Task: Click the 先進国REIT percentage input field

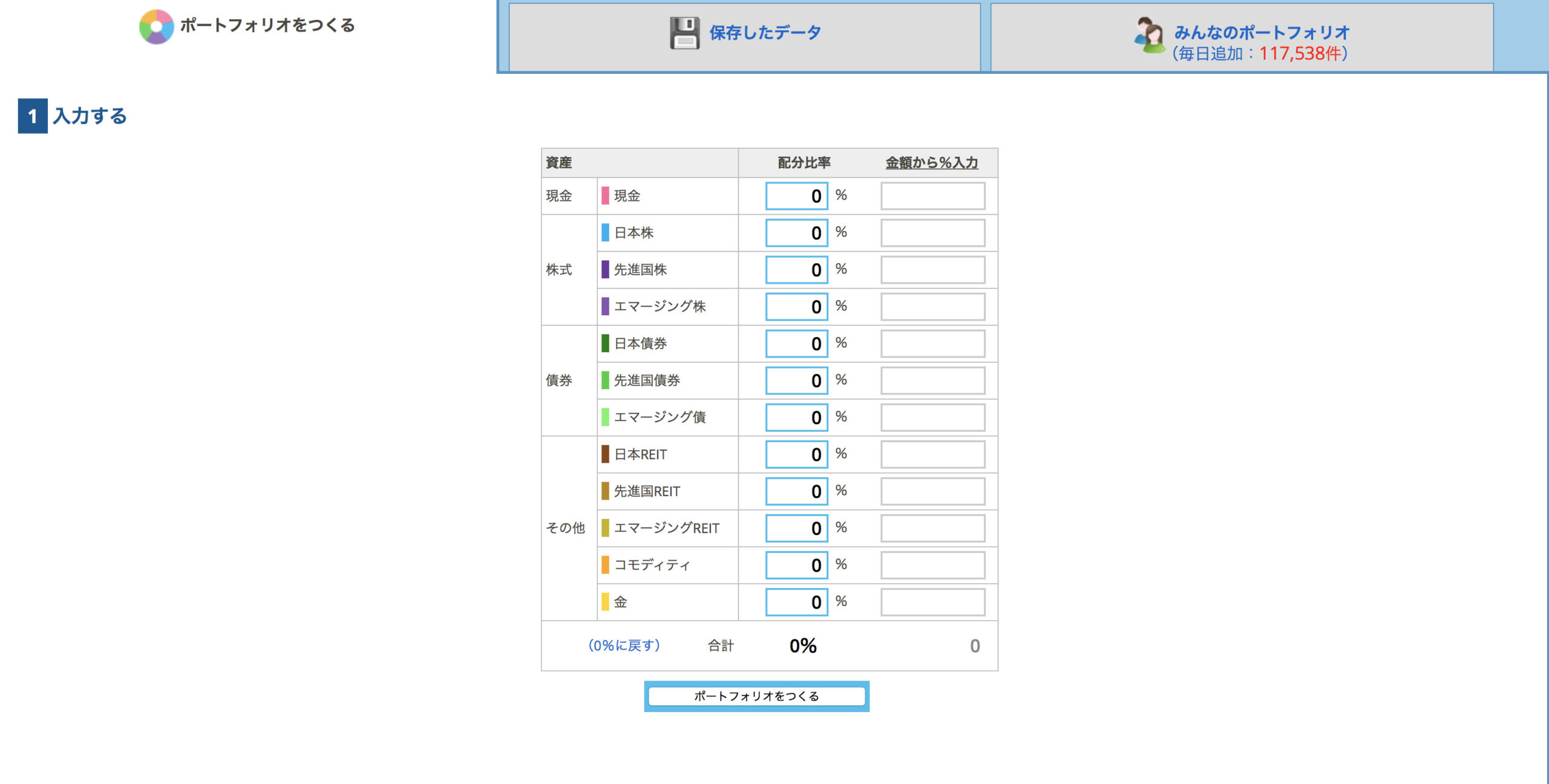Action: [x=796, y=491]
